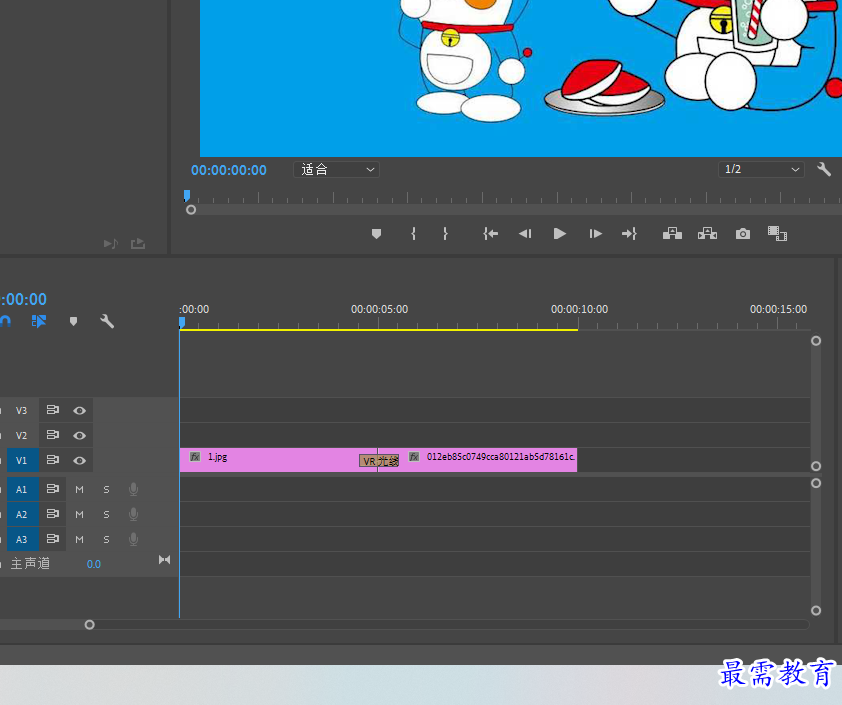The height and width of the screenshot is (705, 842).
Task: Click the Go to In point button
Action: pos(490,234)
